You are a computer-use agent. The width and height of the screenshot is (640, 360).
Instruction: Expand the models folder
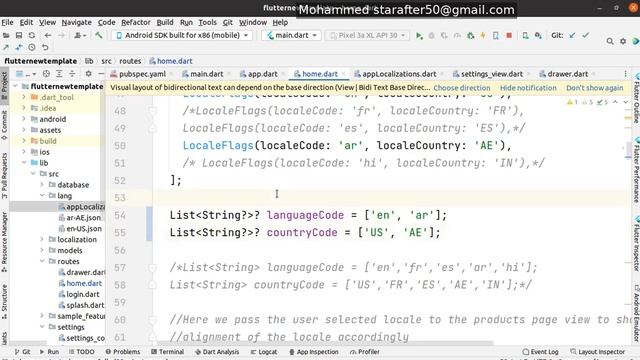pyautogui.click(x=42, y=251)
